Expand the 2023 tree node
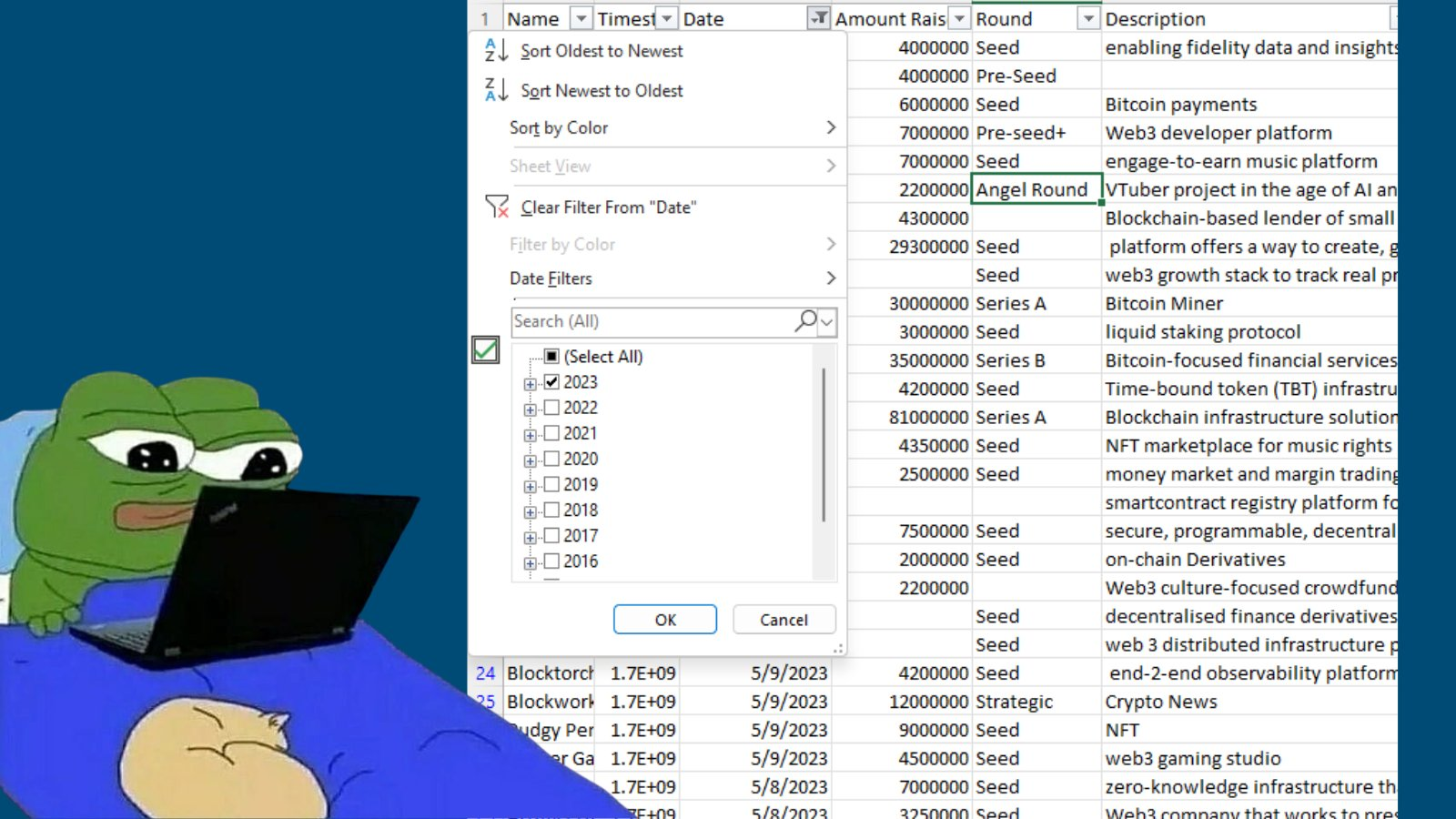This screenshot has height=819, width=1456. pos(530,384)
